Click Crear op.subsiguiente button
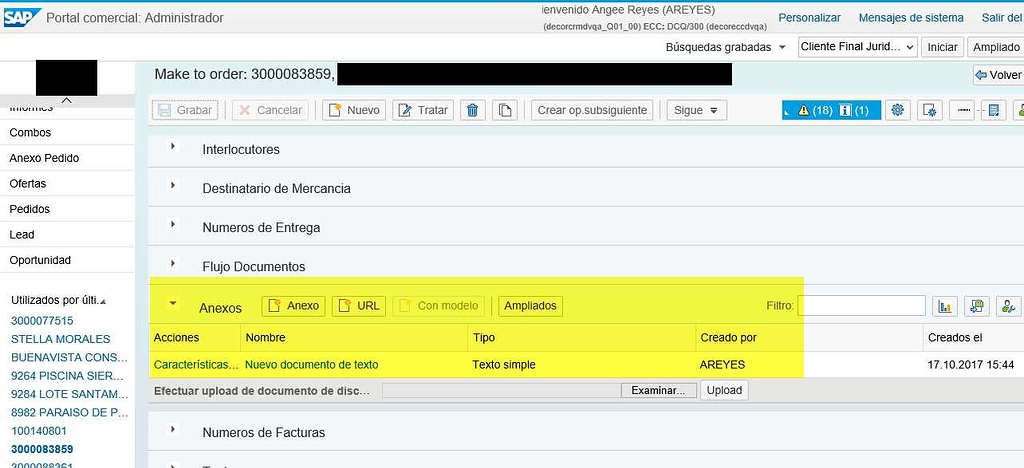 point(592,110)
